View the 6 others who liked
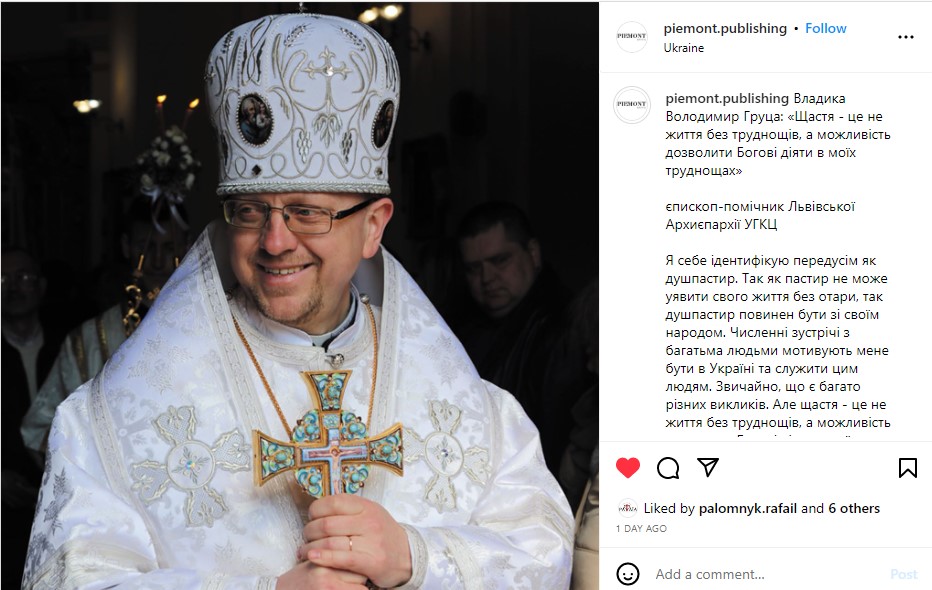This screenshot has width=932, height=590. [854, 509]
